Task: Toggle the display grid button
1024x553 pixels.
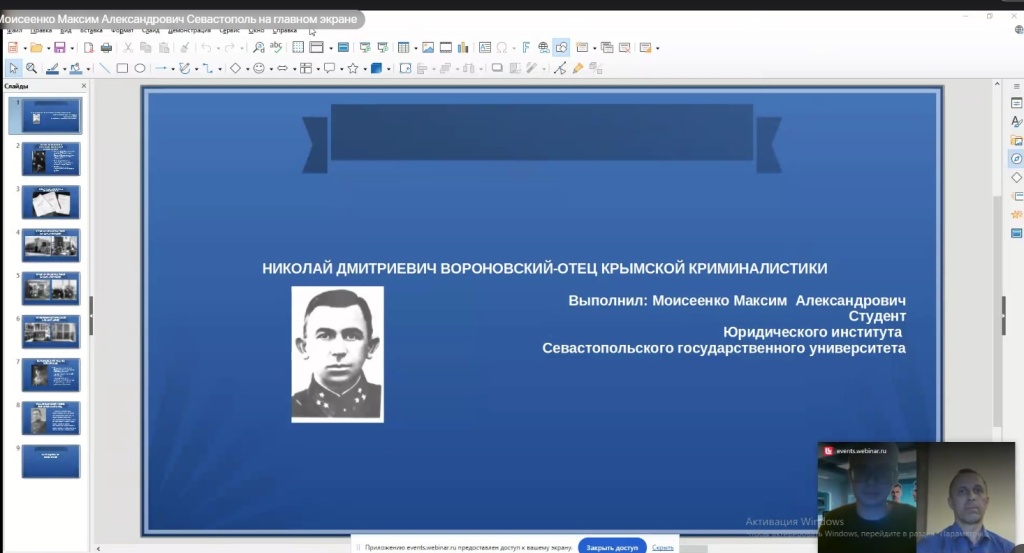Action: pos(298,48)
